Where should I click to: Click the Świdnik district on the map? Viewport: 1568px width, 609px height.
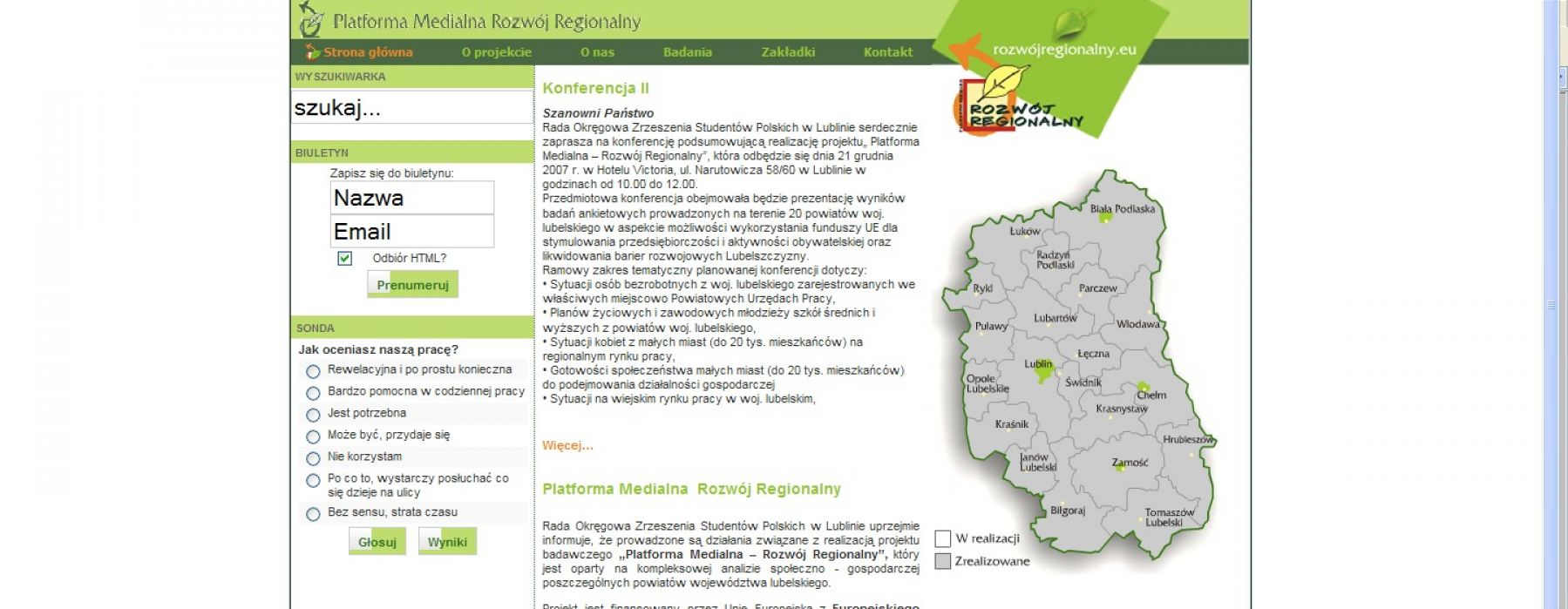tap(1083, 382)
